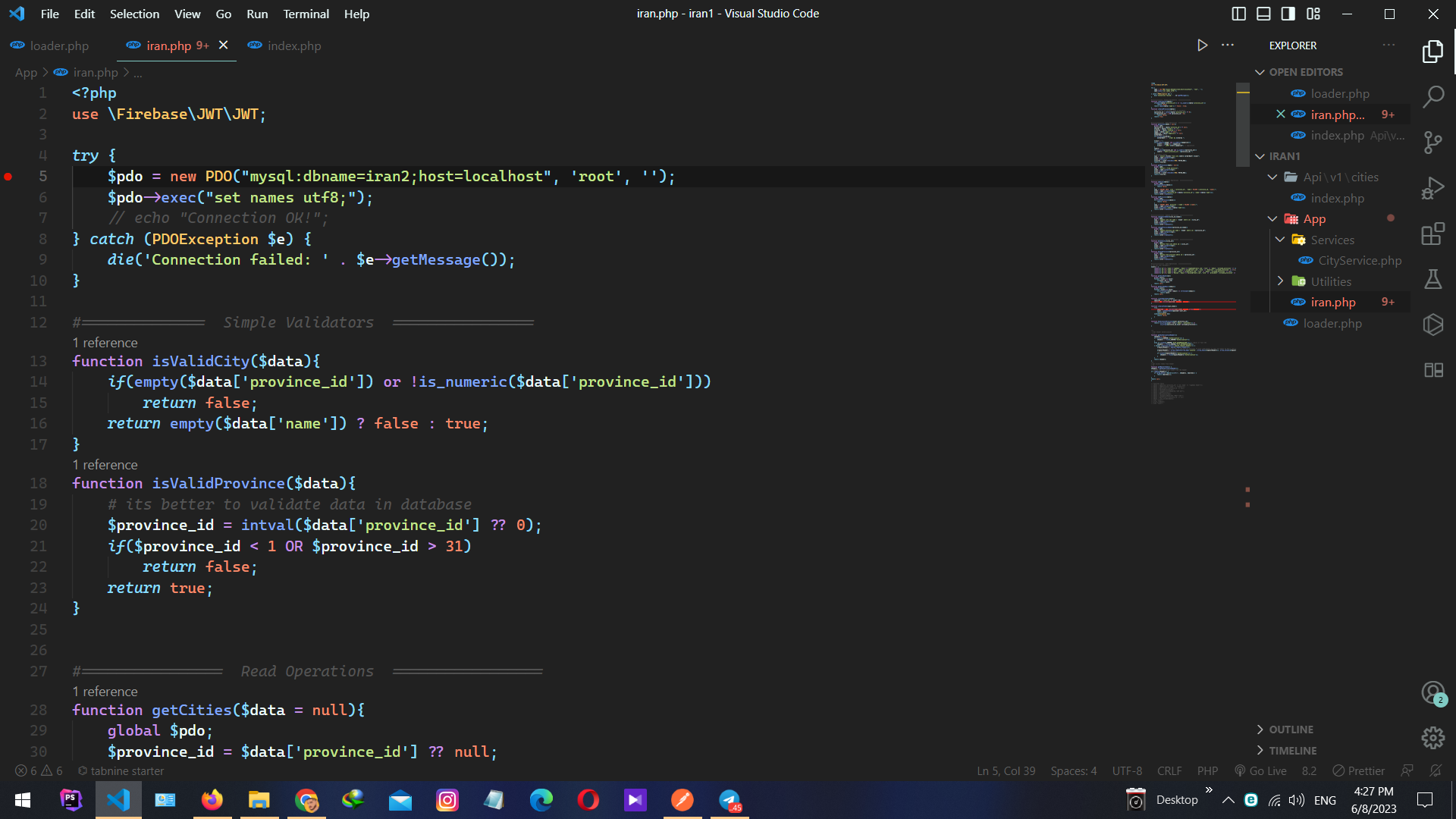
Task: Click the vertical scrollbar in editor
Action: tap(1243, 125)
